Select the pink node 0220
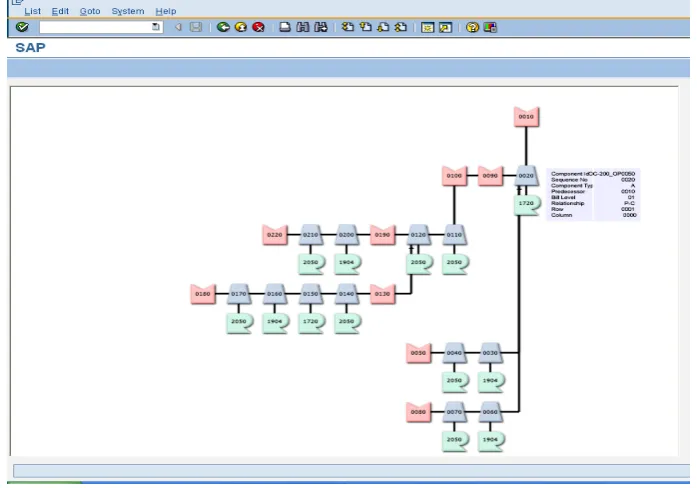The image size is (697, 488). click(275, 235)
